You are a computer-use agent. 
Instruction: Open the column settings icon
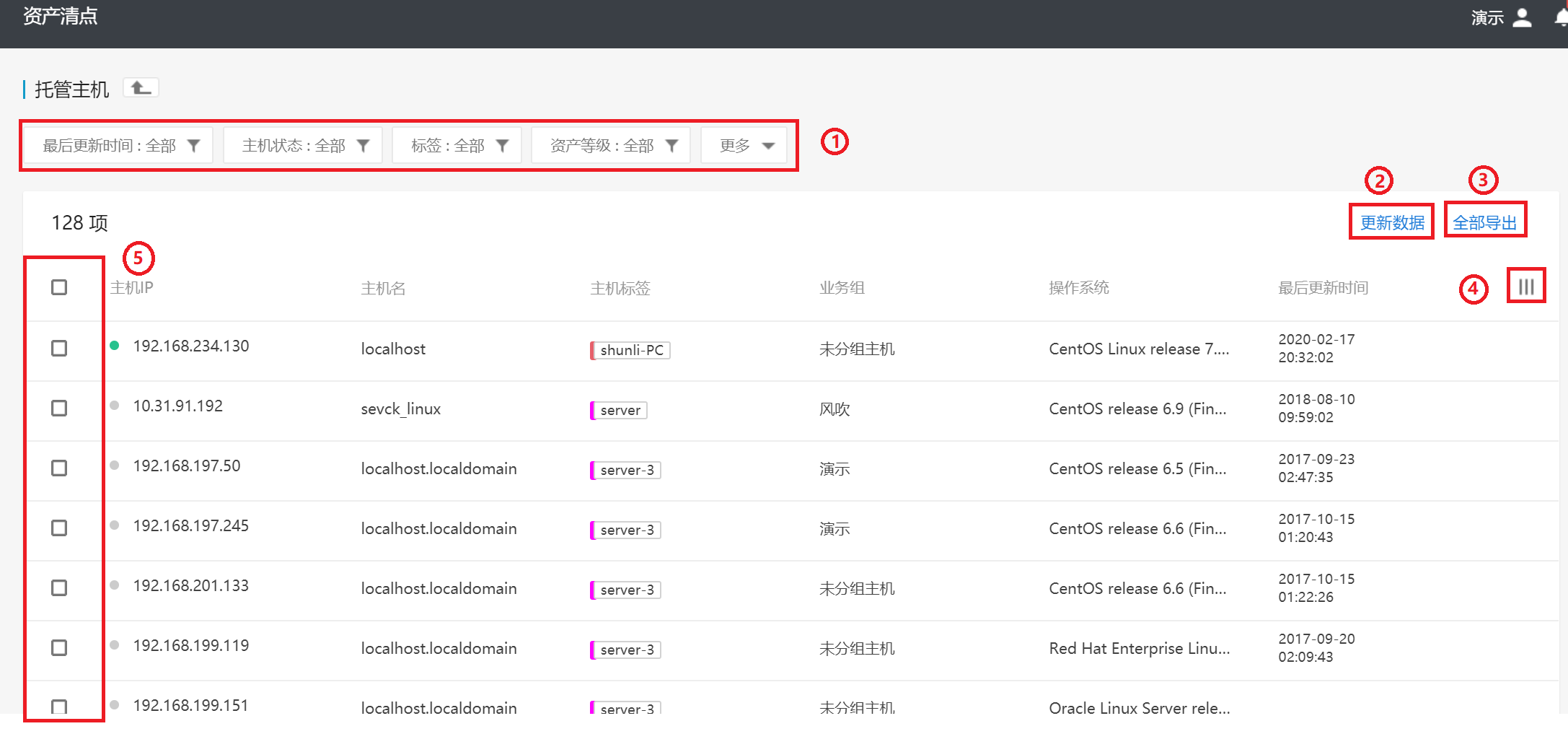(1525, 287)
